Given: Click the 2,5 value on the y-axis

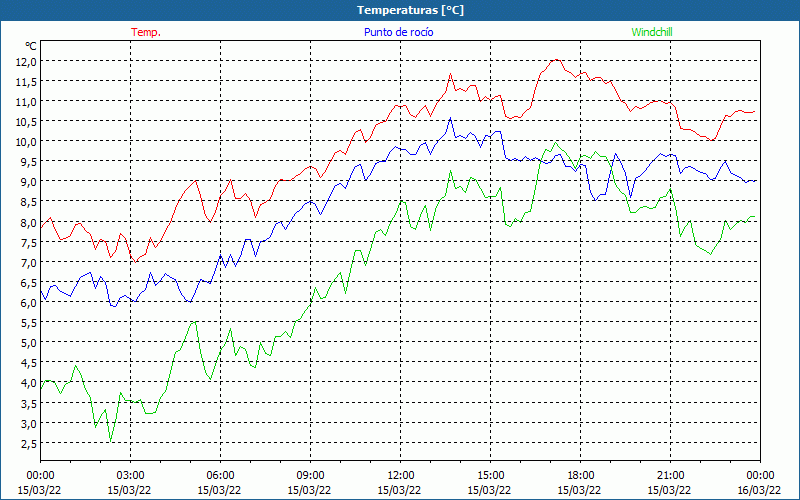Looking at the screenshot, I should coord(29,443).
